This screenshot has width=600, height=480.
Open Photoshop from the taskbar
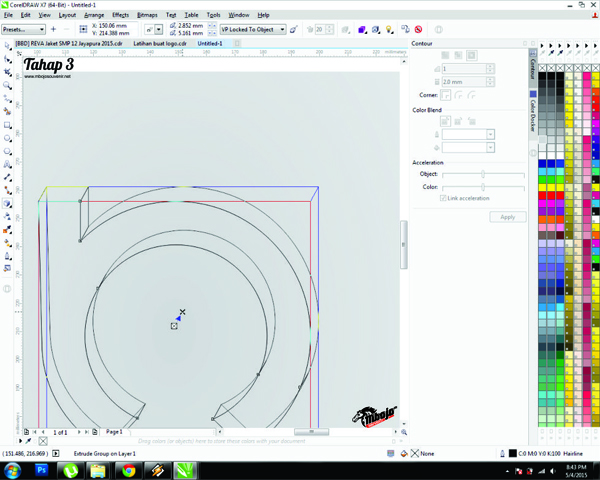tap(42, 468)
